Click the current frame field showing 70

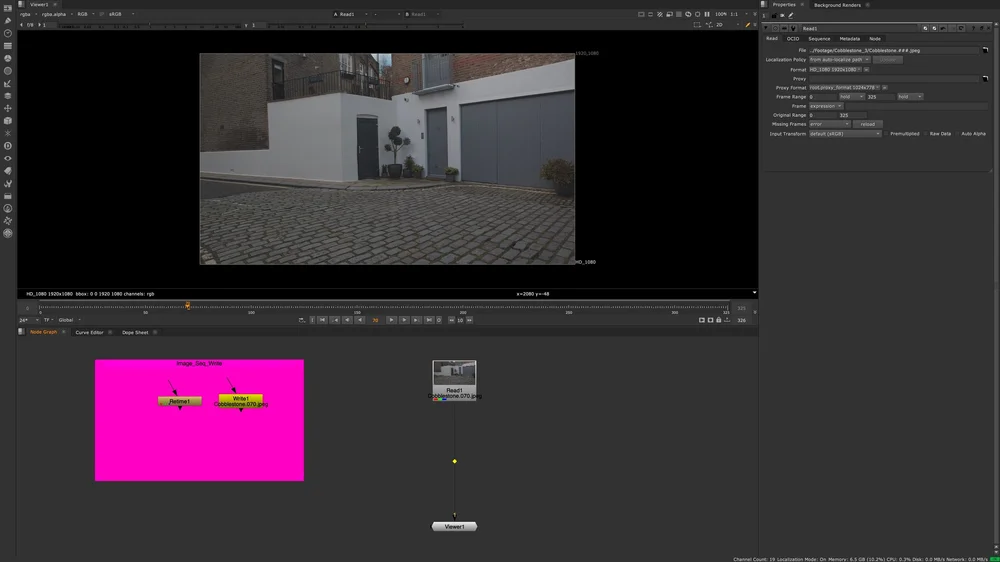click(x=375, y=320)
